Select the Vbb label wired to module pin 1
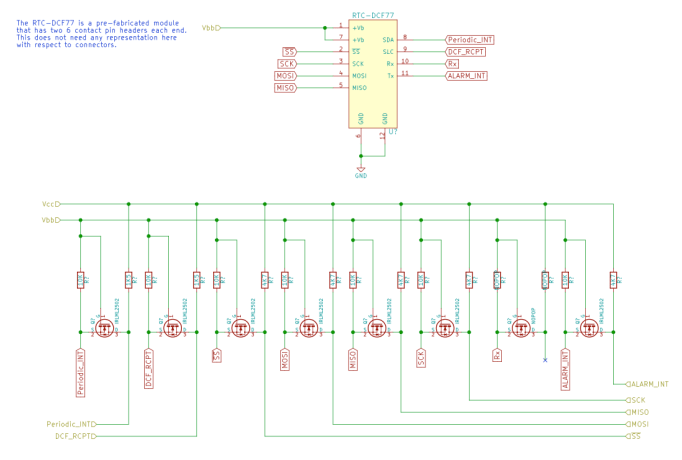 click(211, 28)
